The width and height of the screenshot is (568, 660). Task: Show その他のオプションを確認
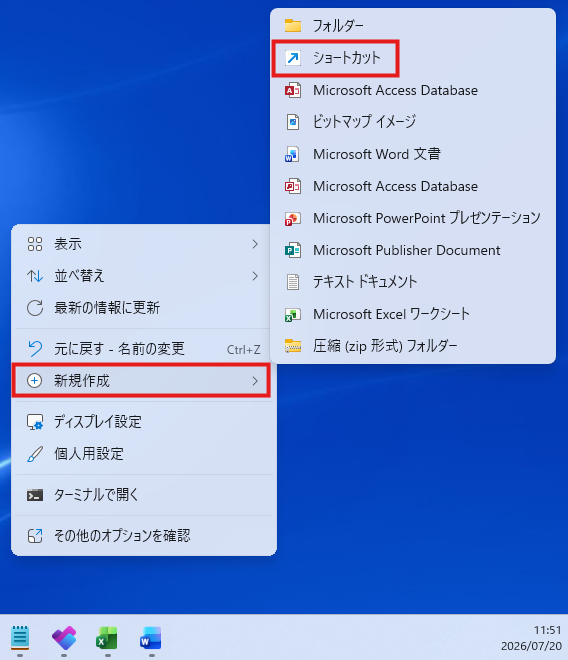(143, 535)
